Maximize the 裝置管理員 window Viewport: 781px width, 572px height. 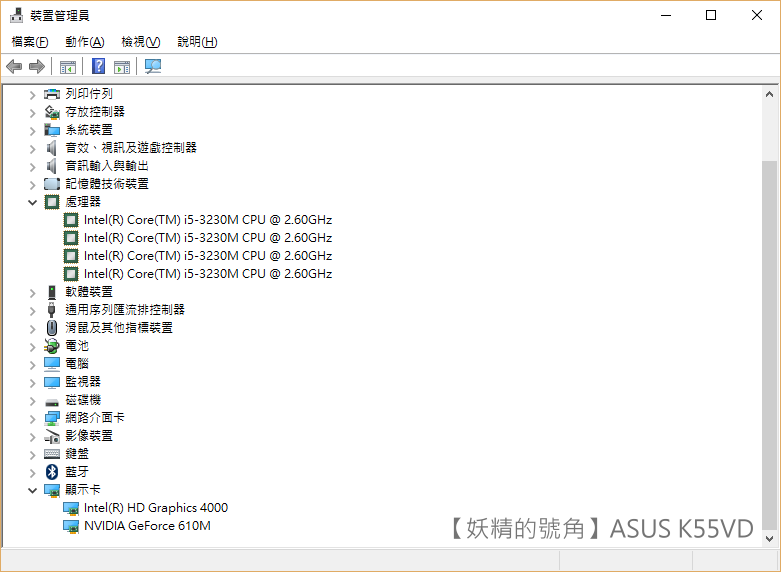pos(711,15)
